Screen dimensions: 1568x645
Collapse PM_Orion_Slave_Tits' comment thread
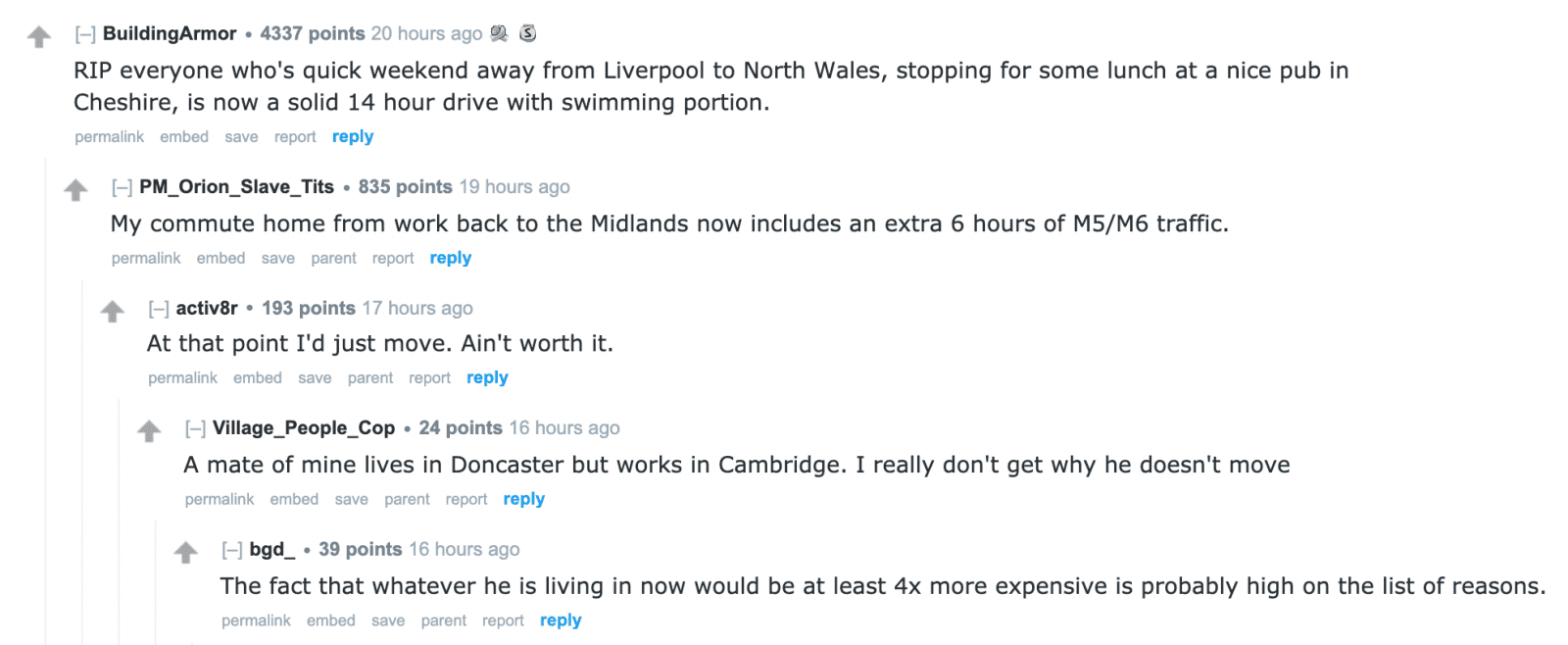pos(122,187)
